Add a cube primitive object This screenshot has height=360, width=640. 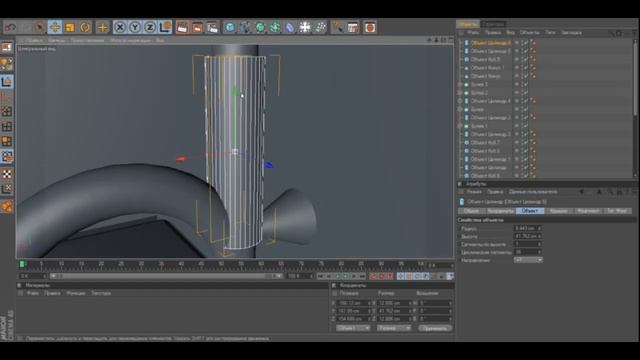(230, 27)
